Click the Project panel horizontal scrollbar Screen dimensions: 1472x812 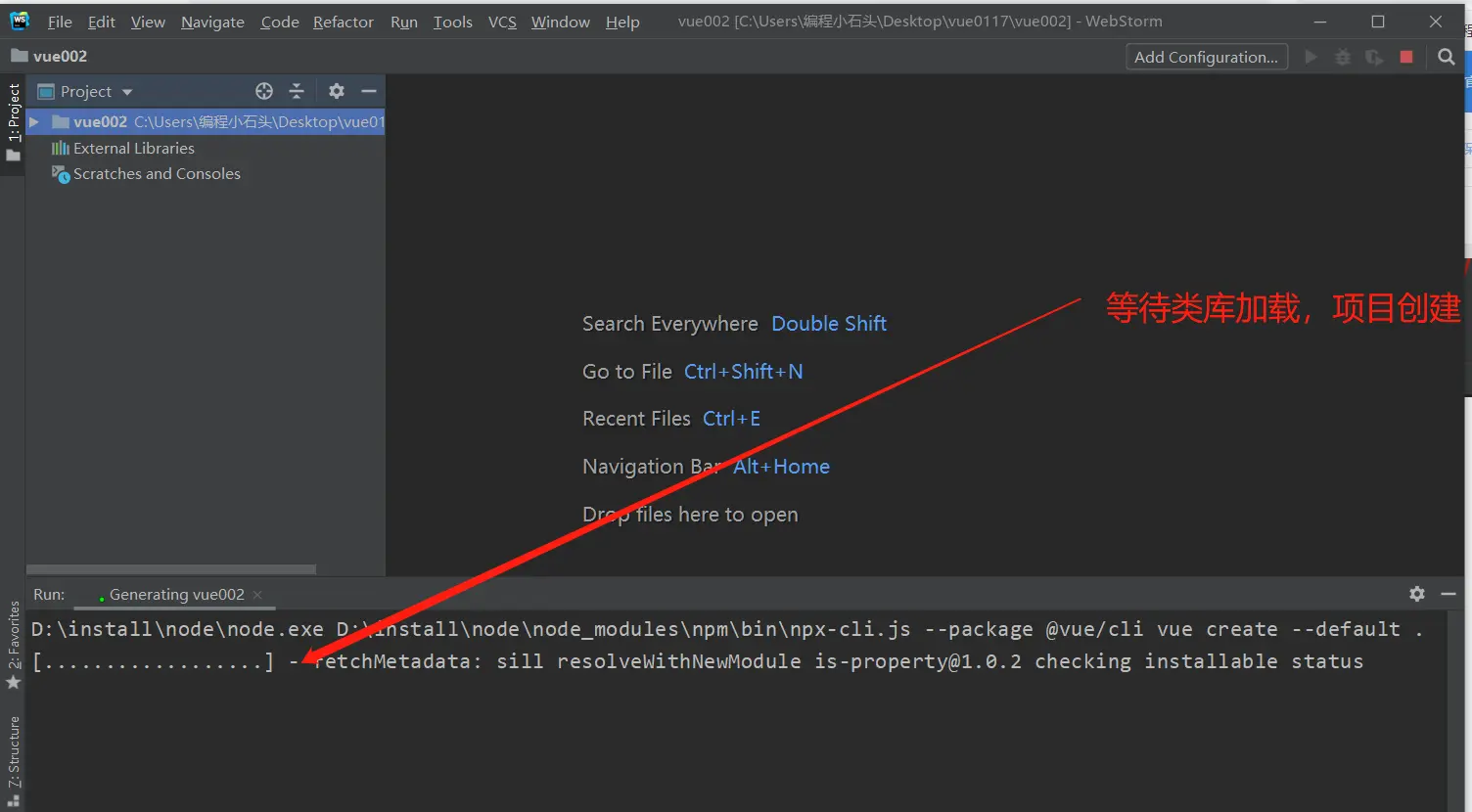click(x=171, y=569)
